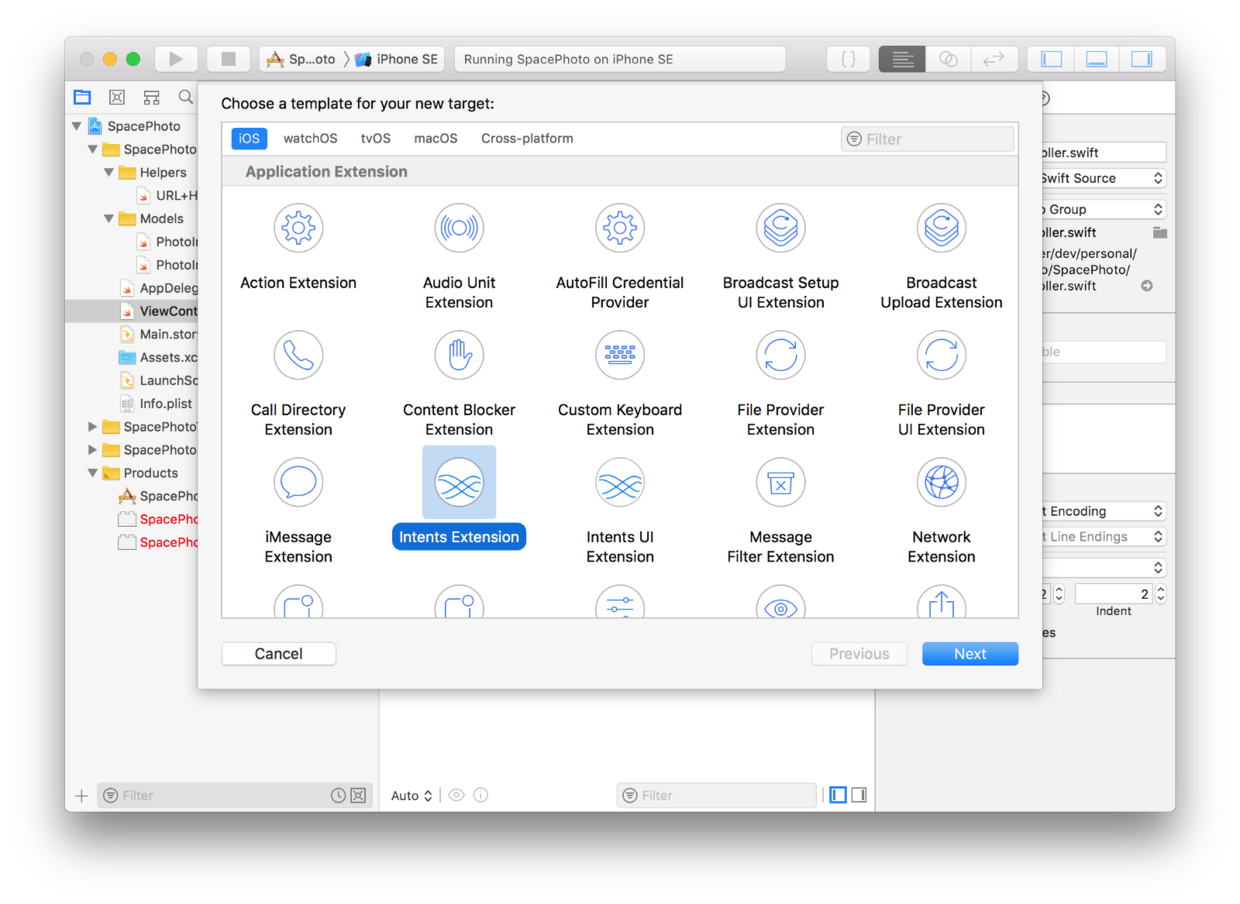Switch to the Cross-platform tab
The height and width of the screenshot is (904, 1240).
527,139
